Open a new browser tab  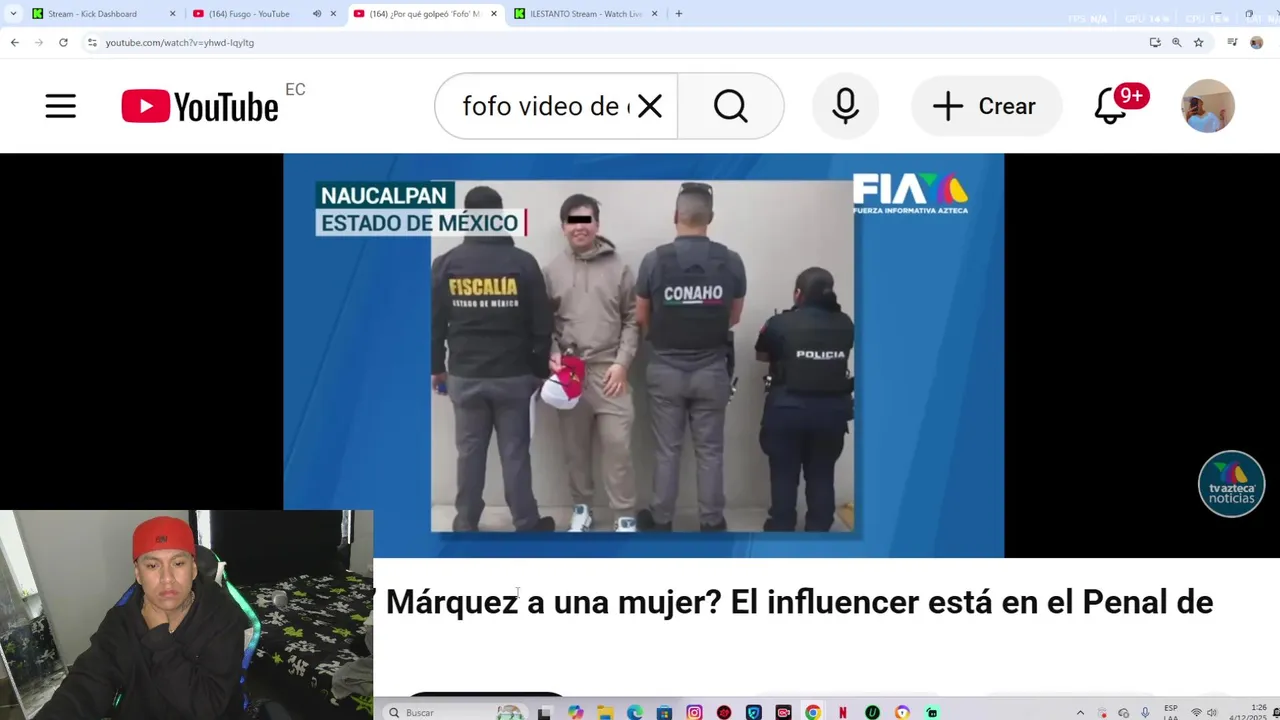[678, 14]
